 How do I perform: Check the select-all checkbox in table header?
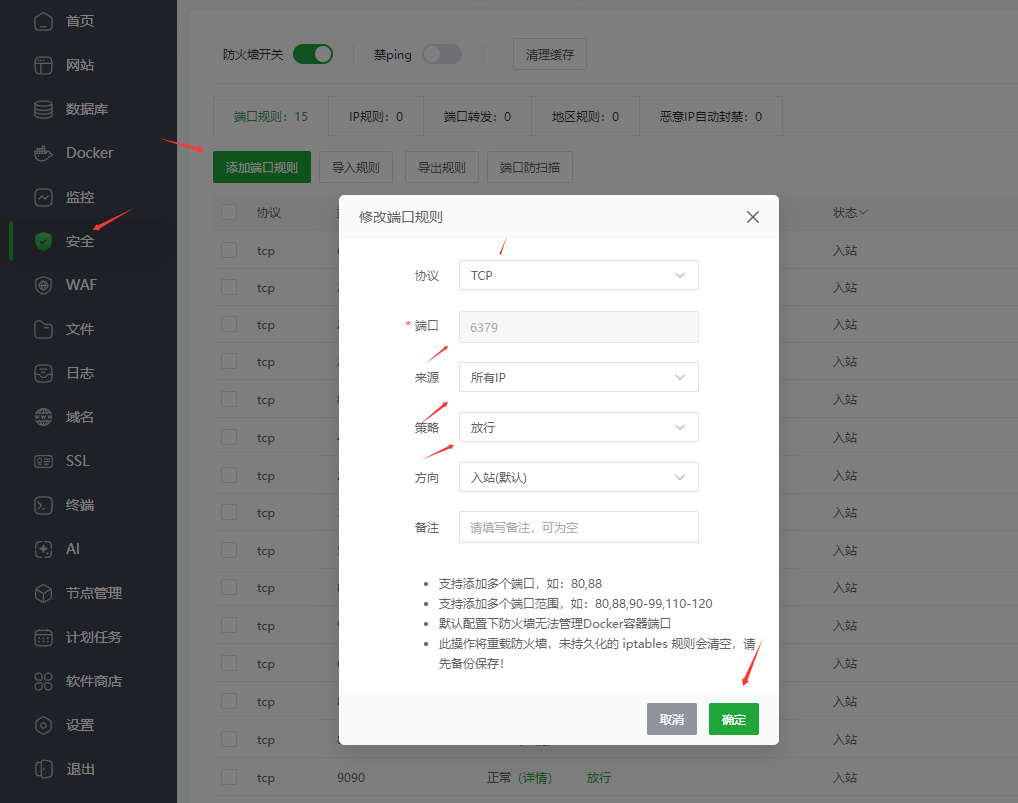point(229,212)
